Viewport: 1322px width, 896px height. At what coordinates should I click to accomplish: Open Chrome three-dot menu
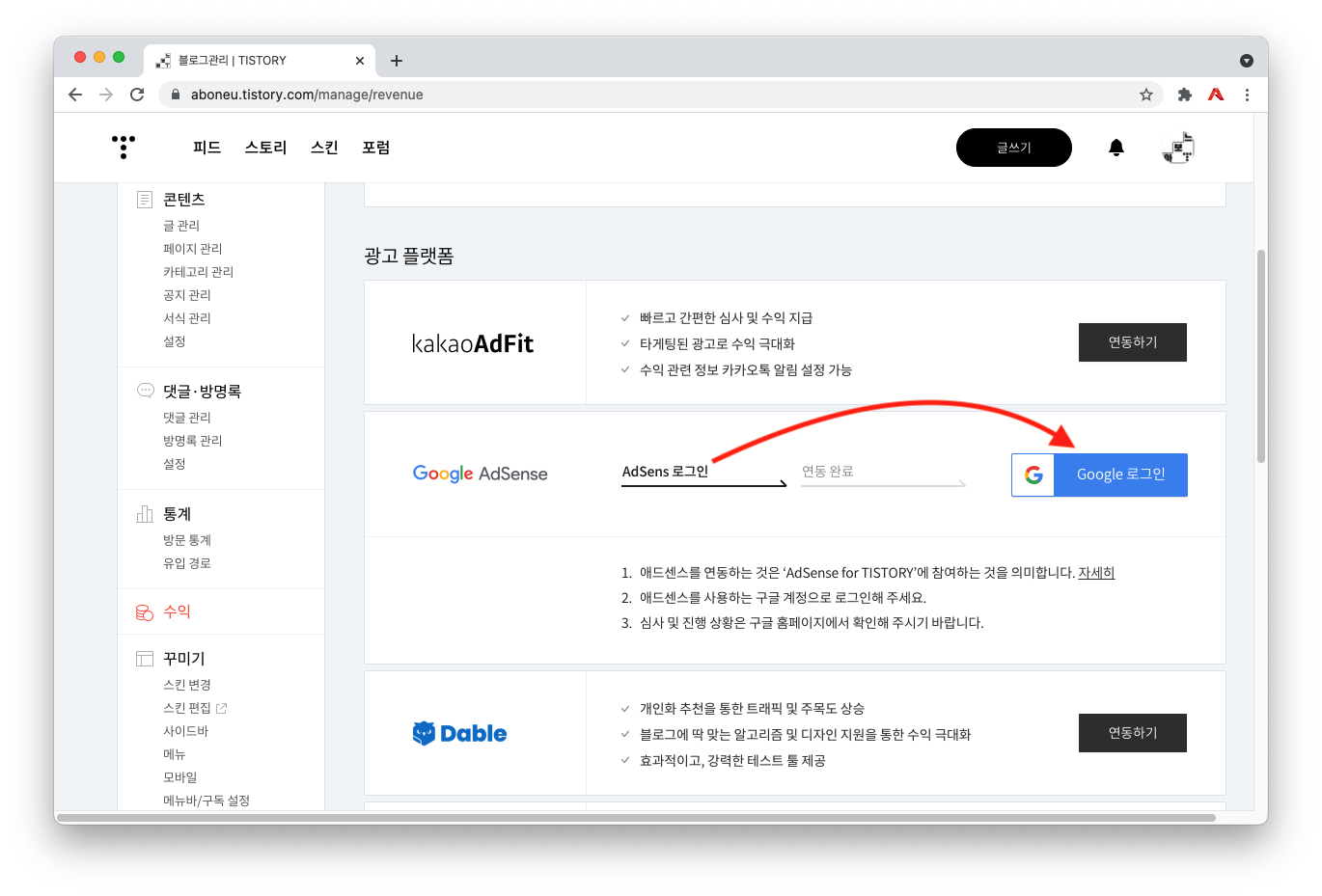pyautogui.click(x=1247, y=95)
